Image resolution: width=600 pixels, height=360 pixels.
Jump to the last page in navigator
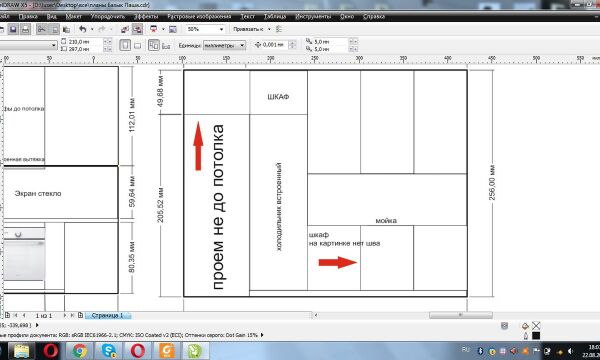pyautogui.click(x=72, y=315)
